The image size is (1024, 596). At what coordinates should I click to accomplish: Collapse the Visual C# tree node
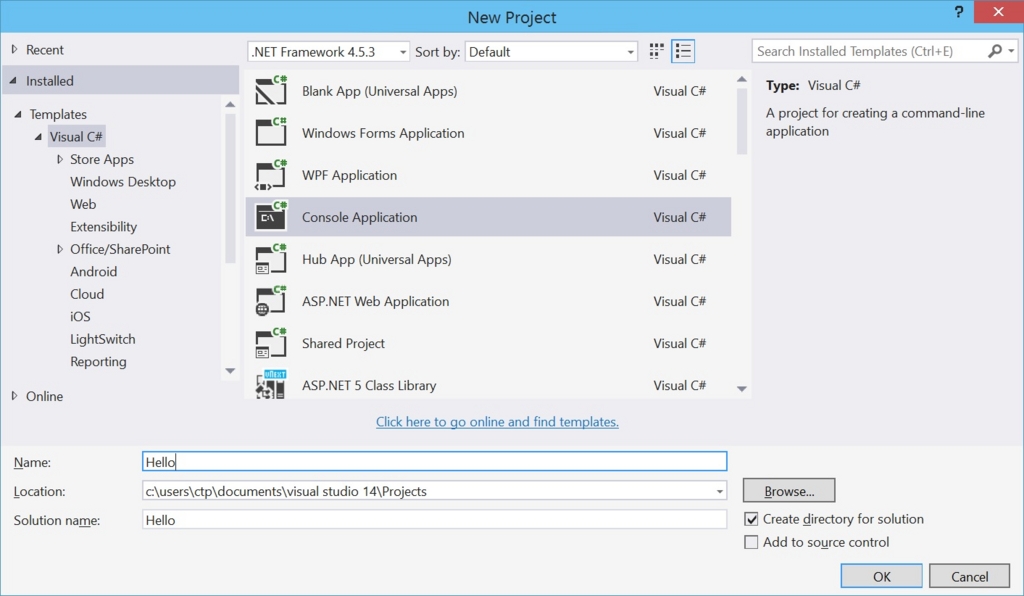pos(38,136)
